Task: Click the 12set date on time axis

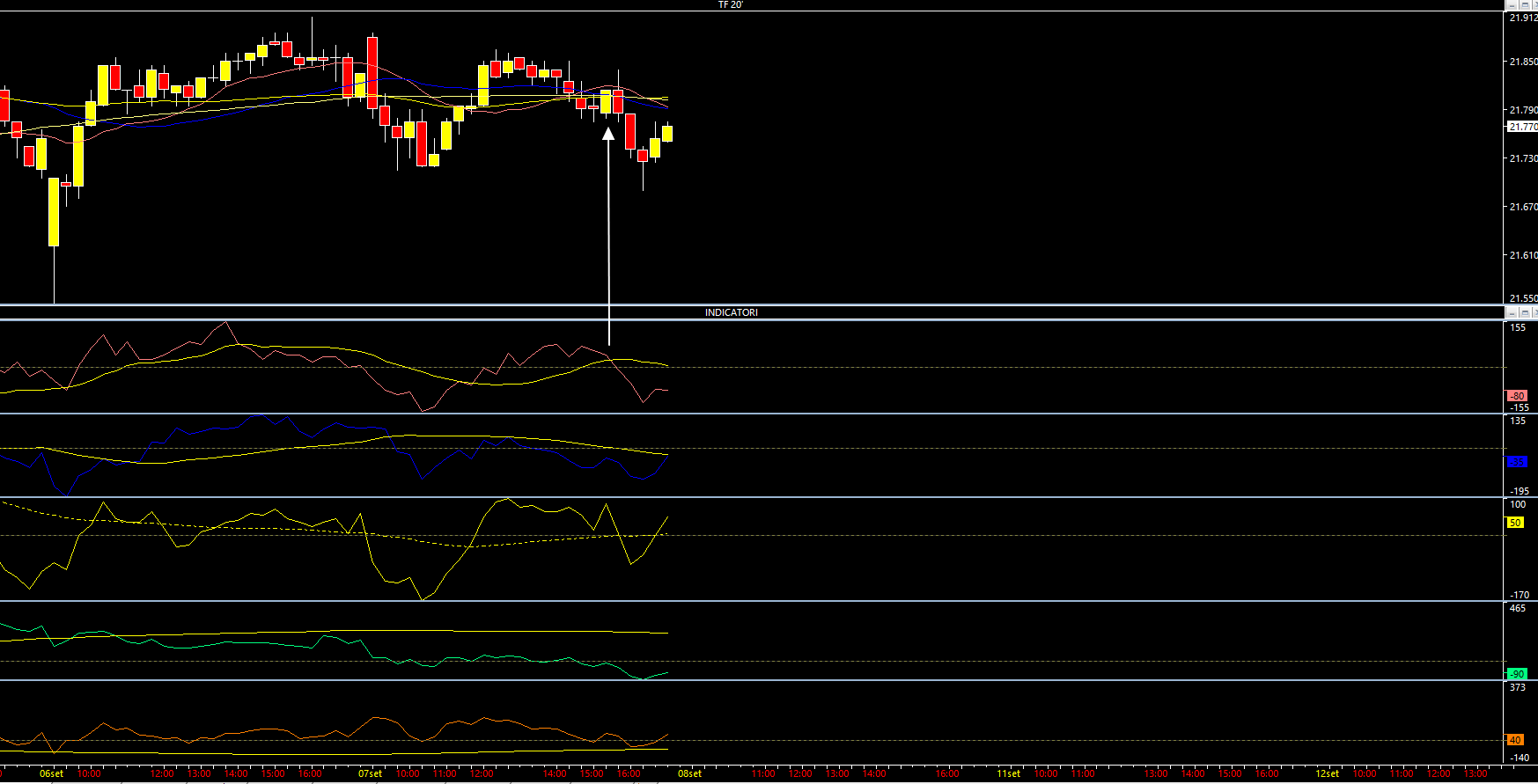Action: pyautogui.click(x=1327, y=773)
